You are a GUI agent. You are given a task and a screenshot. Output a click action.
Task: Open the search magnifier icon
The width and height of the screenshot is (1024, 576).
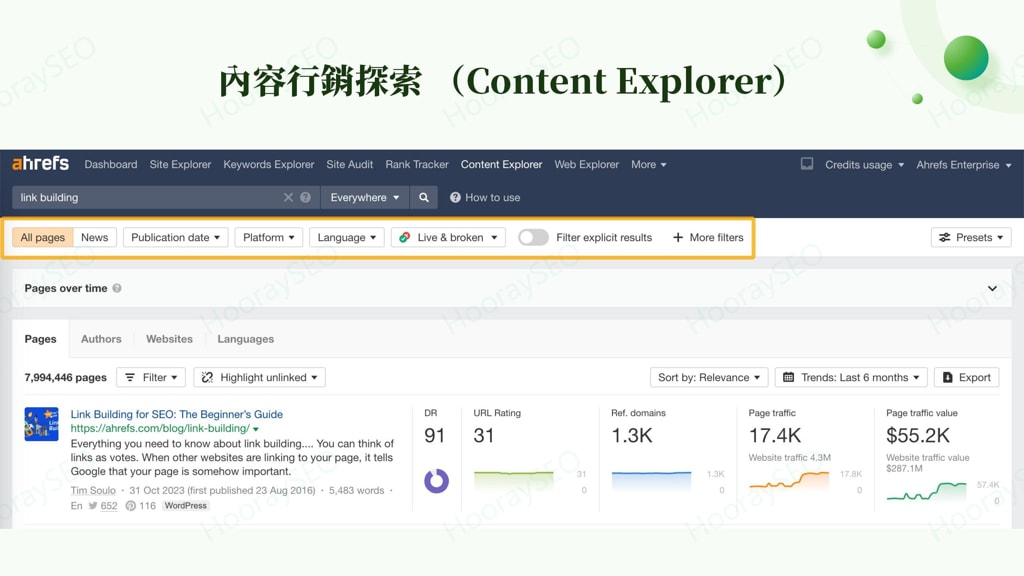point(425,197)
